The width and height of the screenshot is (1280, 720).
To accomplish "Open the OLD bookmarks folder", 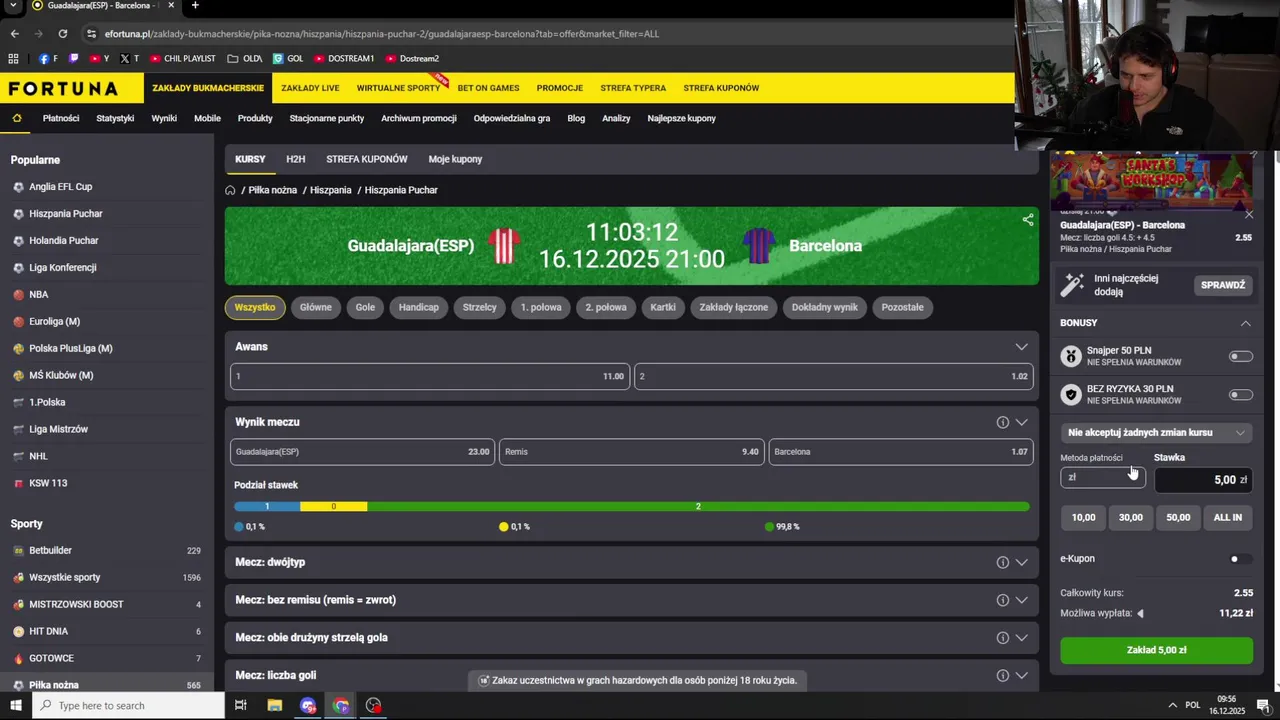I will click(245, 58).
